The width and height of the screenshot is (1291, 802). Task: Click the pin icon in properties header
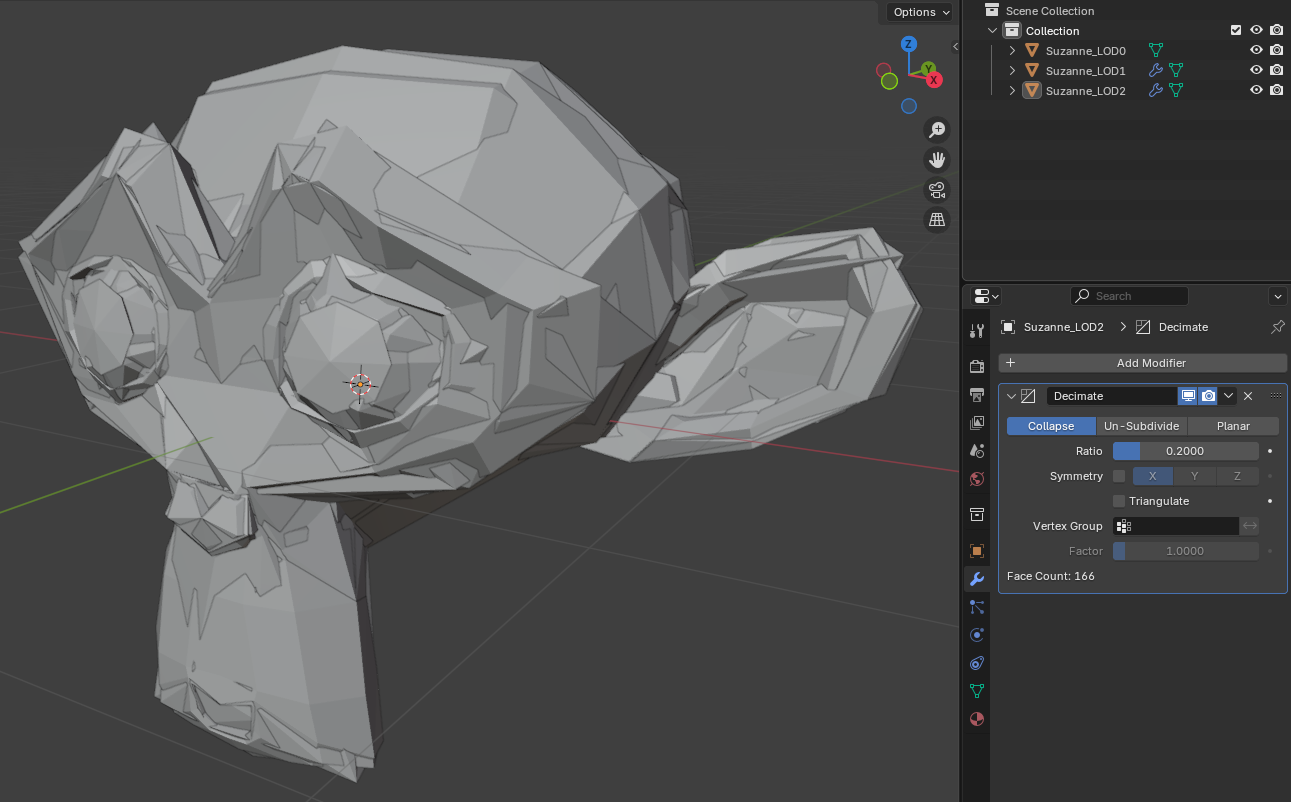(1277, 327)
